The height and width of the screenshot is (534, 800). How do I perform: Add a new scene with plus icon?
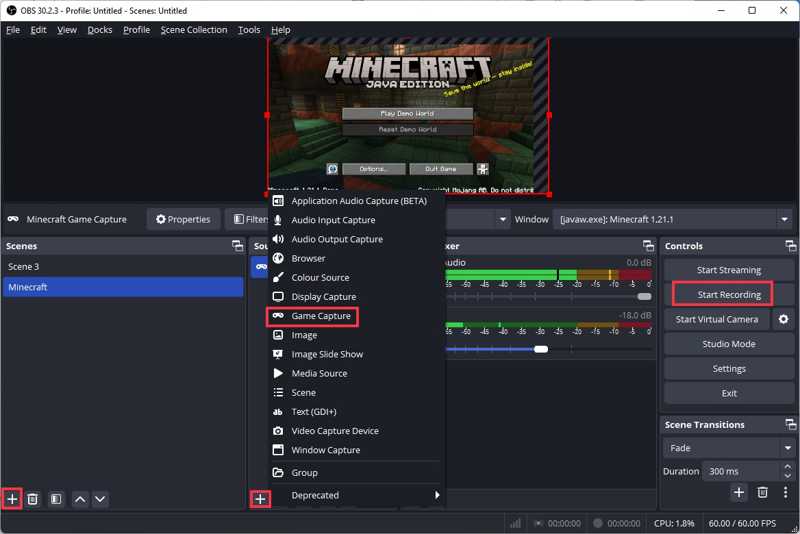pos(12,498)
